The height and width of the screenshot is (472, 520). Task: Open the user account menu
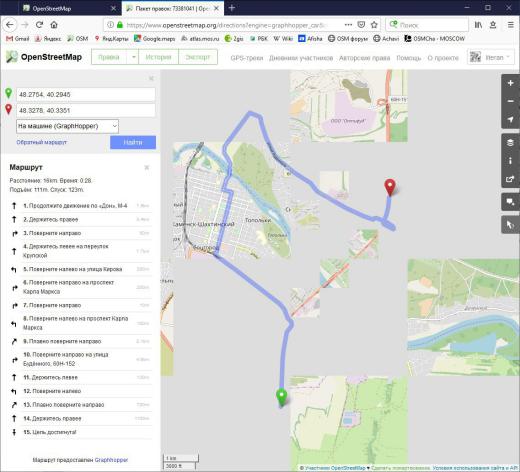491,57
